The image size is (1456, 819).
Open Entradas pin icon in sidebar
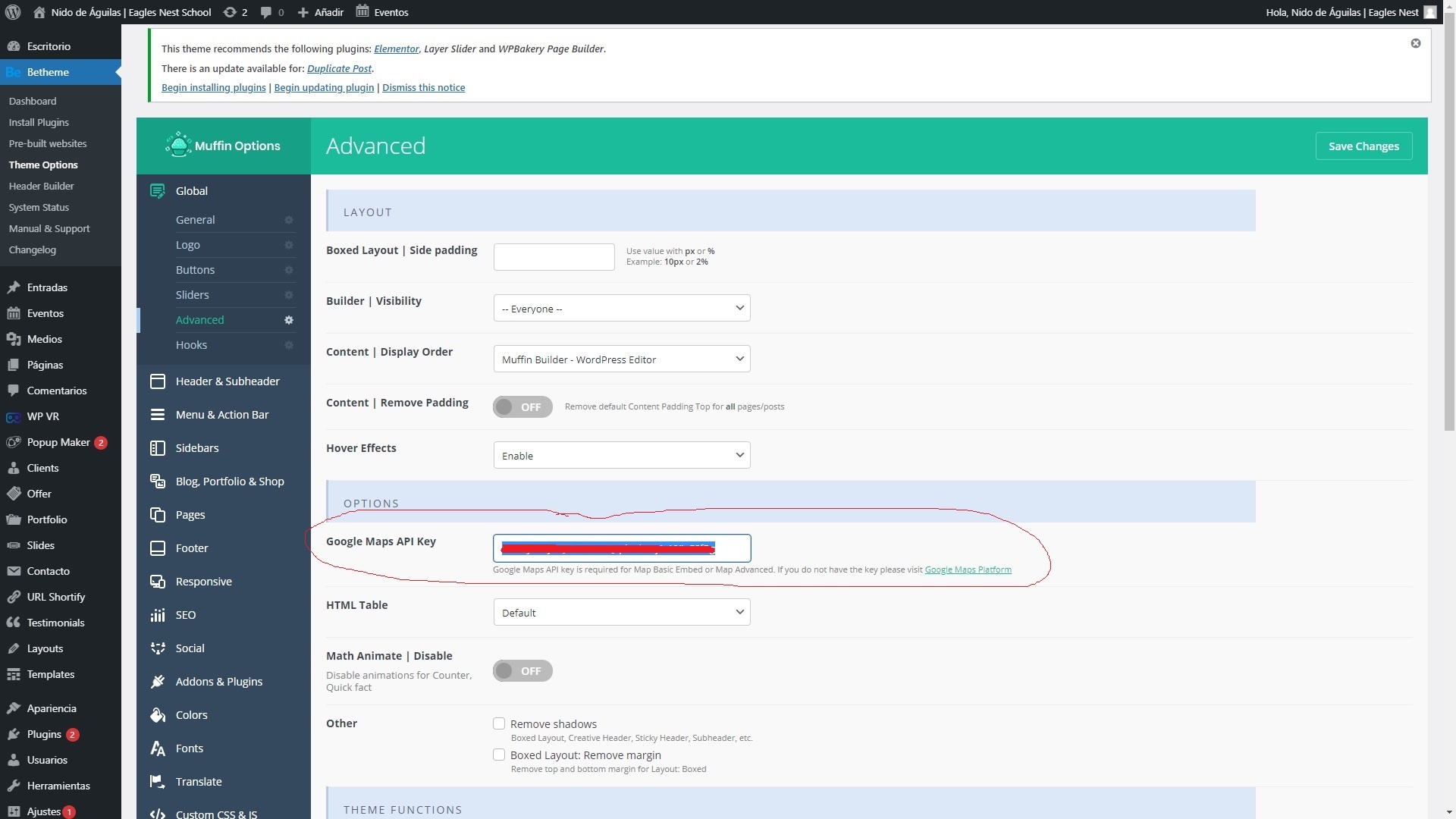click(14, 287)
